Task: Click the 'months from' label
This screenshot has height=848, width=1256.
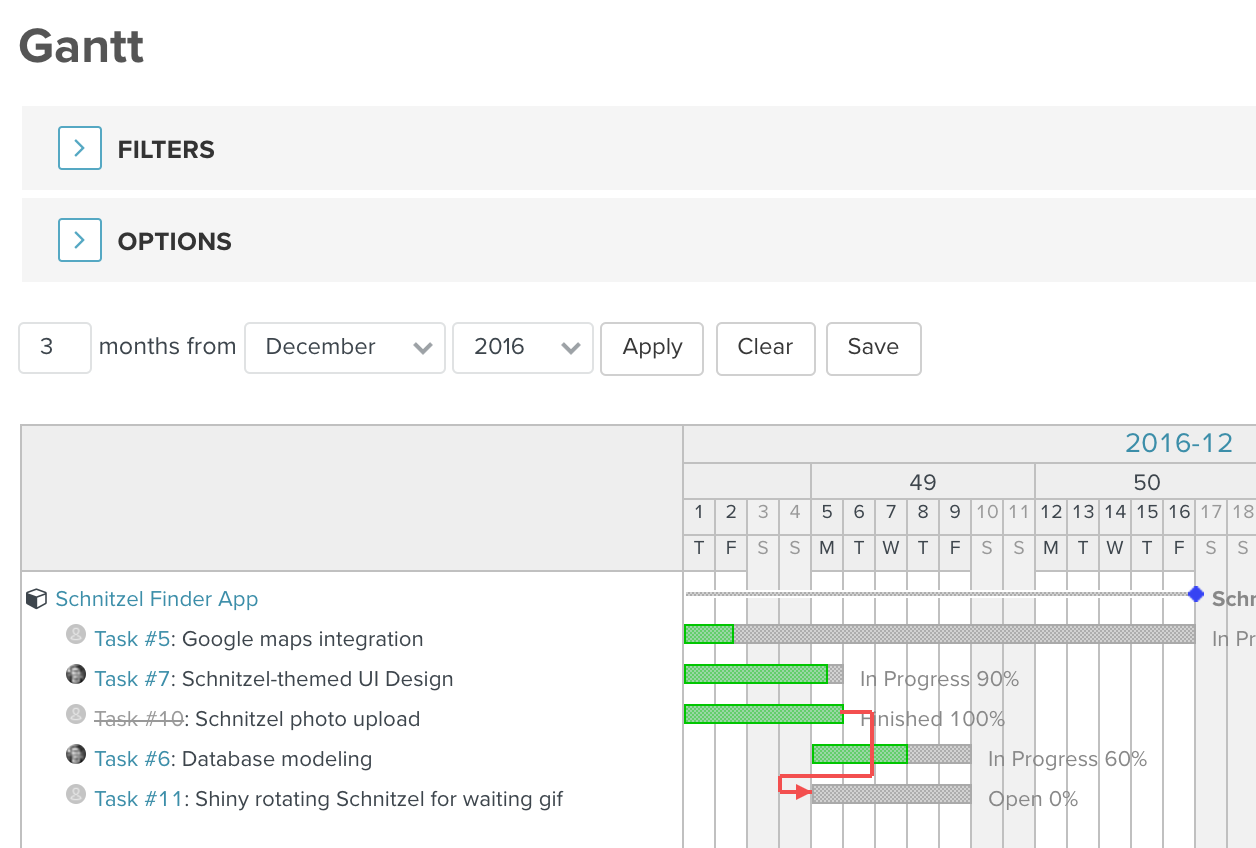Action: click(x=167, y=347)
